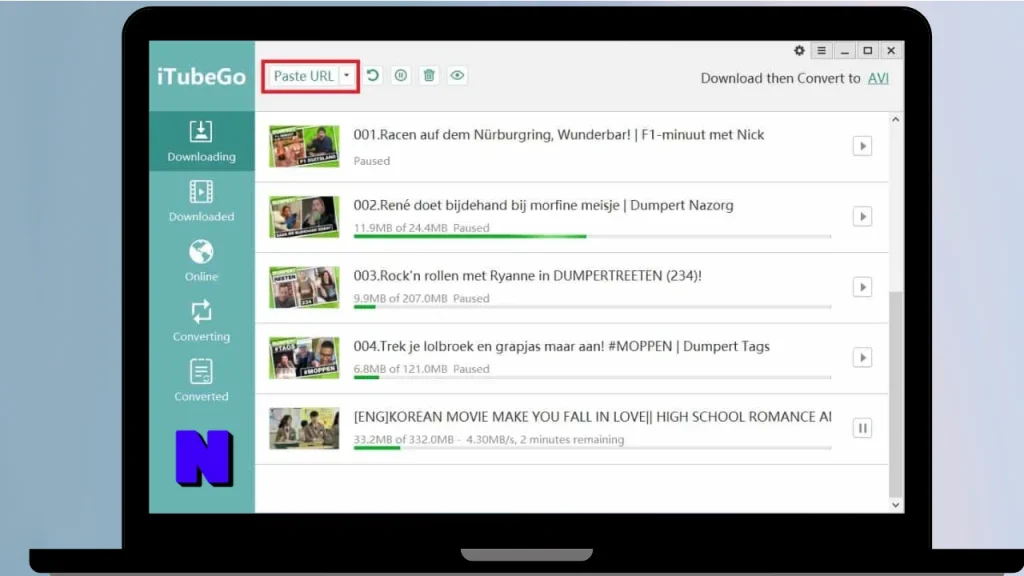Image resolution: width=1024 pixels, height=576 pixels.
Task: Open the Paste URL dropdown arrow
Action: click(x=347, y=76)
